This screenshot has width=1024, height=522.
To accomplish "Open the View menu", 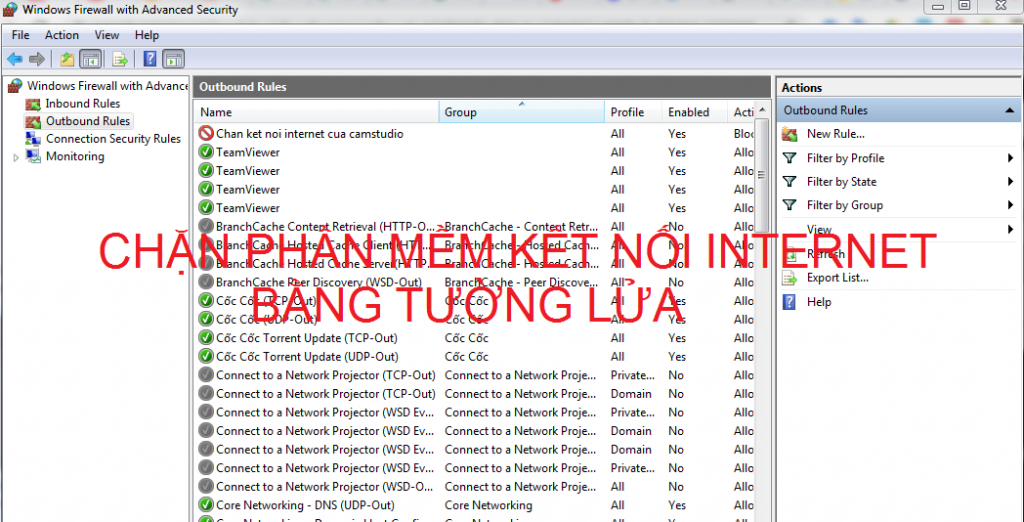I will click(x=107, y=35).
